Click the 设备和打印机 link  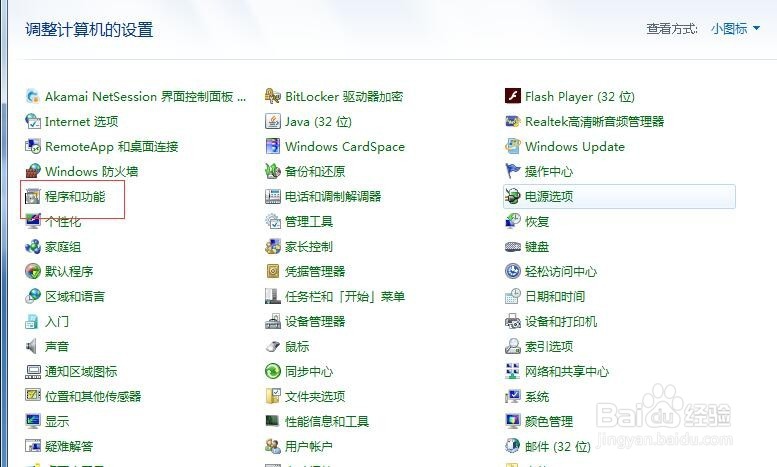click(x=561, y=321)
